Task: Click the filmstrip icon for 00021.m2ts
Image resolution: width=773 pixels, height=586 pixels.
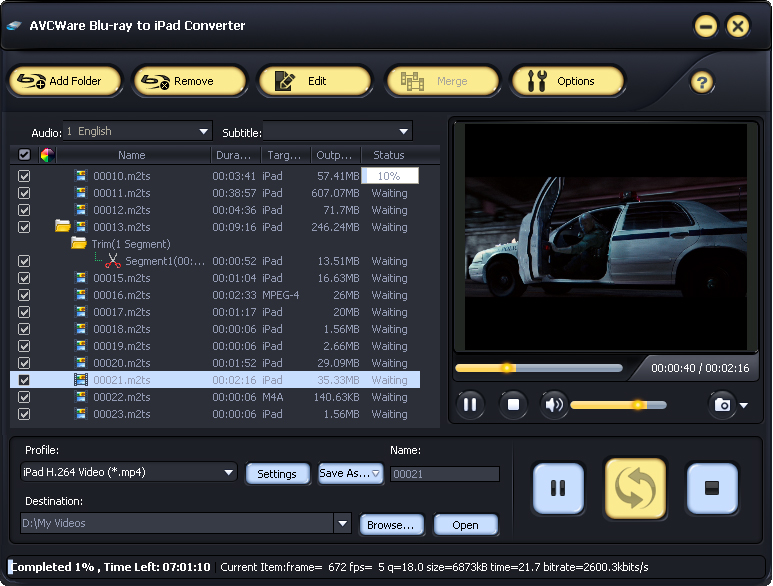Action: 81,379
